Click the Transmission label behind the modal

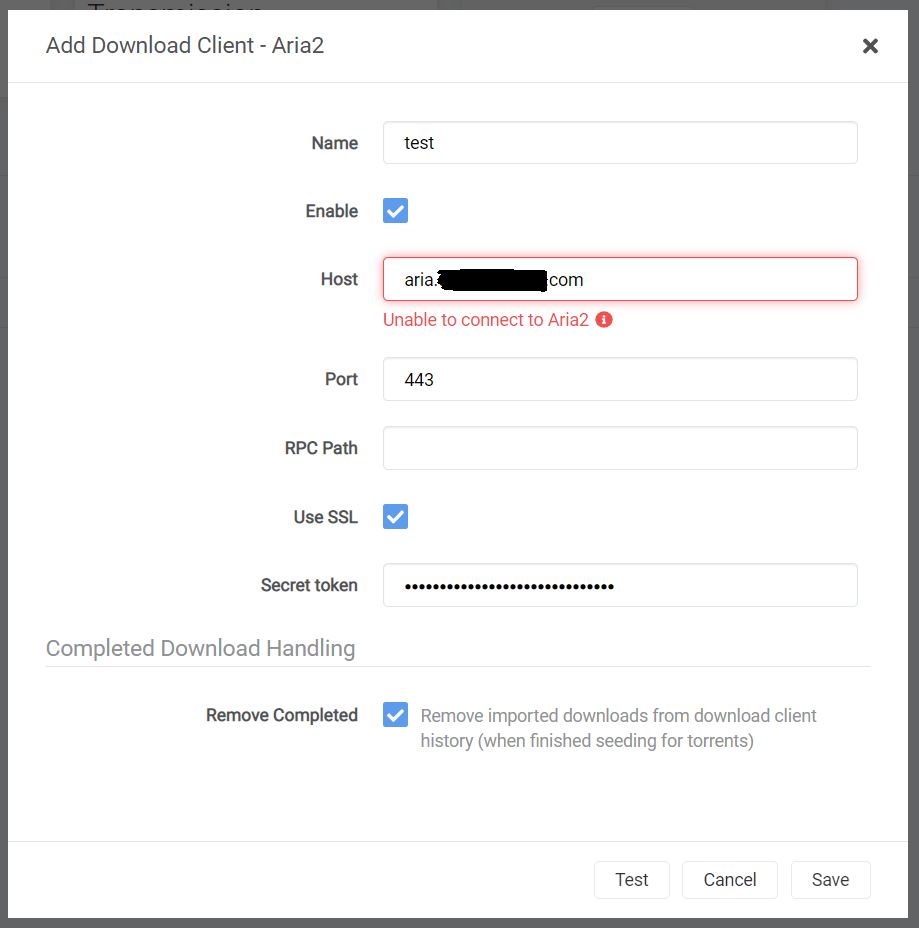click(x=176, y=8)
